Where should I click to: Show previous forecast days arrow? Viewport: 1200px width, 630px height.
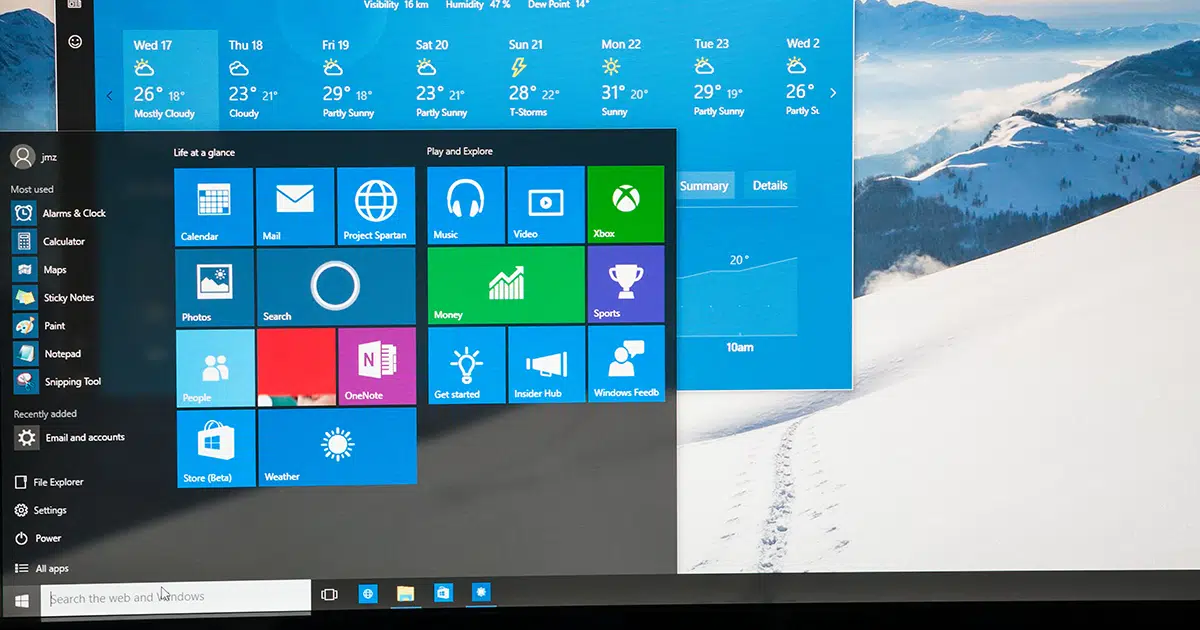point(109,95)
